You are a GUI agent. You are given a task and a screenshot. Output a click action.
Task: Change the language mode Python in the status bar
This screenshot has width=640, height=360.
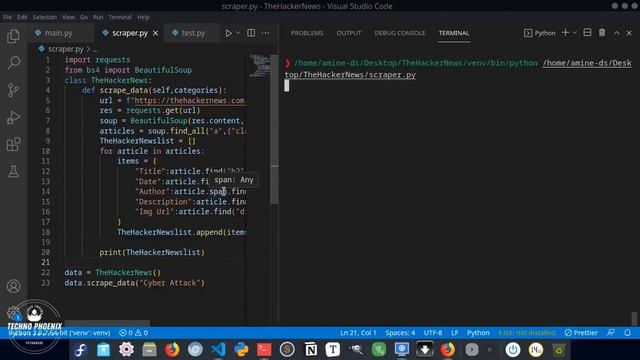pos(478,333)
